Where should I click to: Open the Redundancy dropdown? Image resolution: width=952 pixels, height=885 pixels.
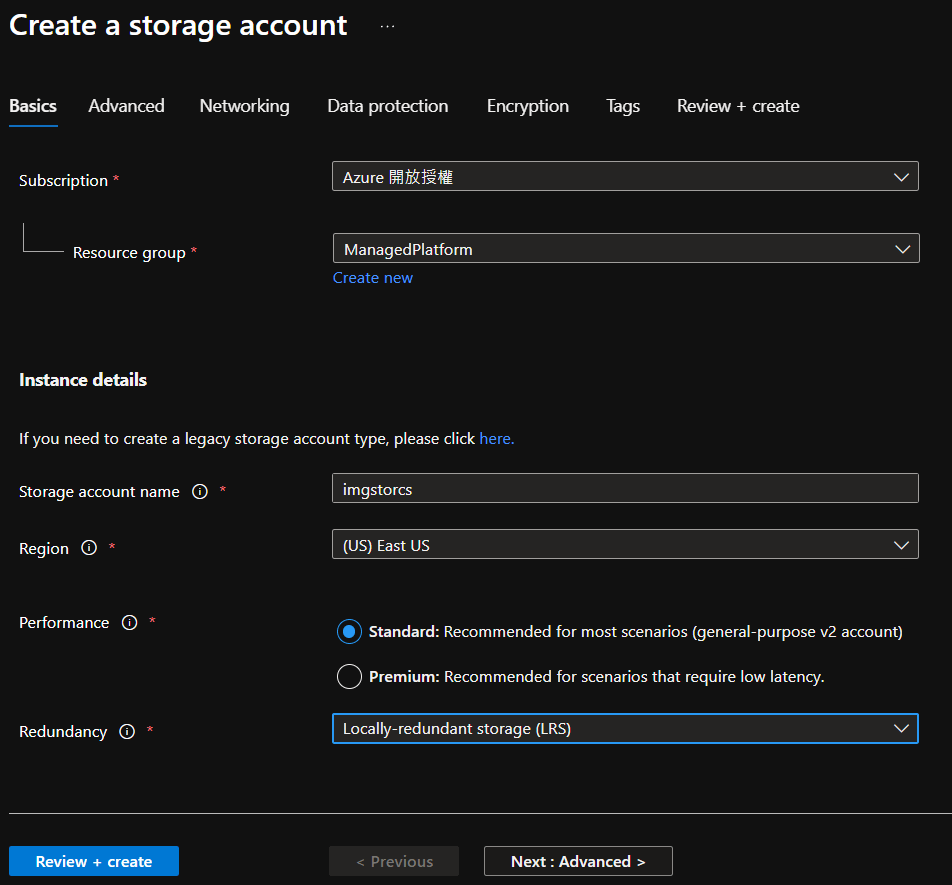click(625, 729)
